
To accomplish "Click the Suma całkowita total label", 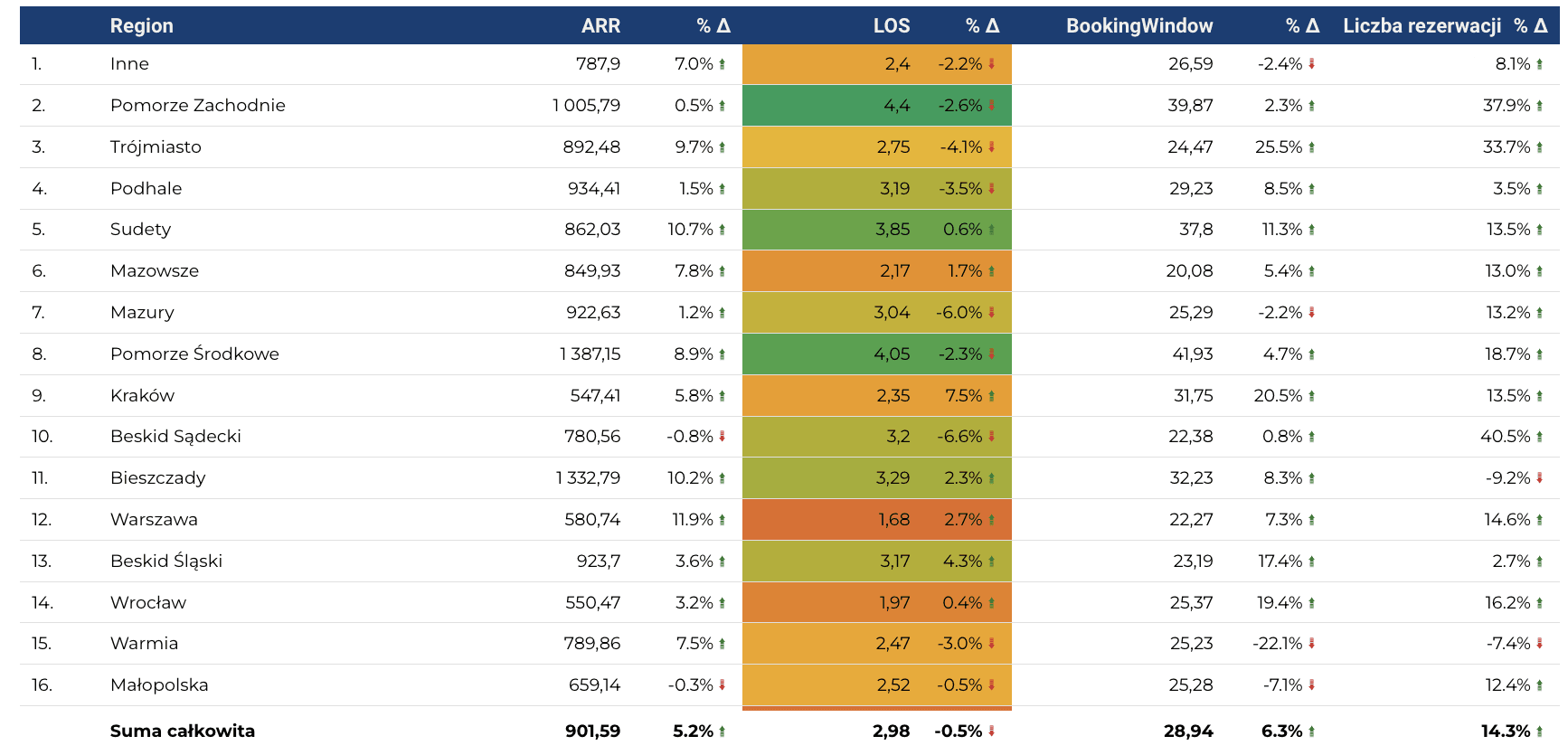I will [183, 731].
